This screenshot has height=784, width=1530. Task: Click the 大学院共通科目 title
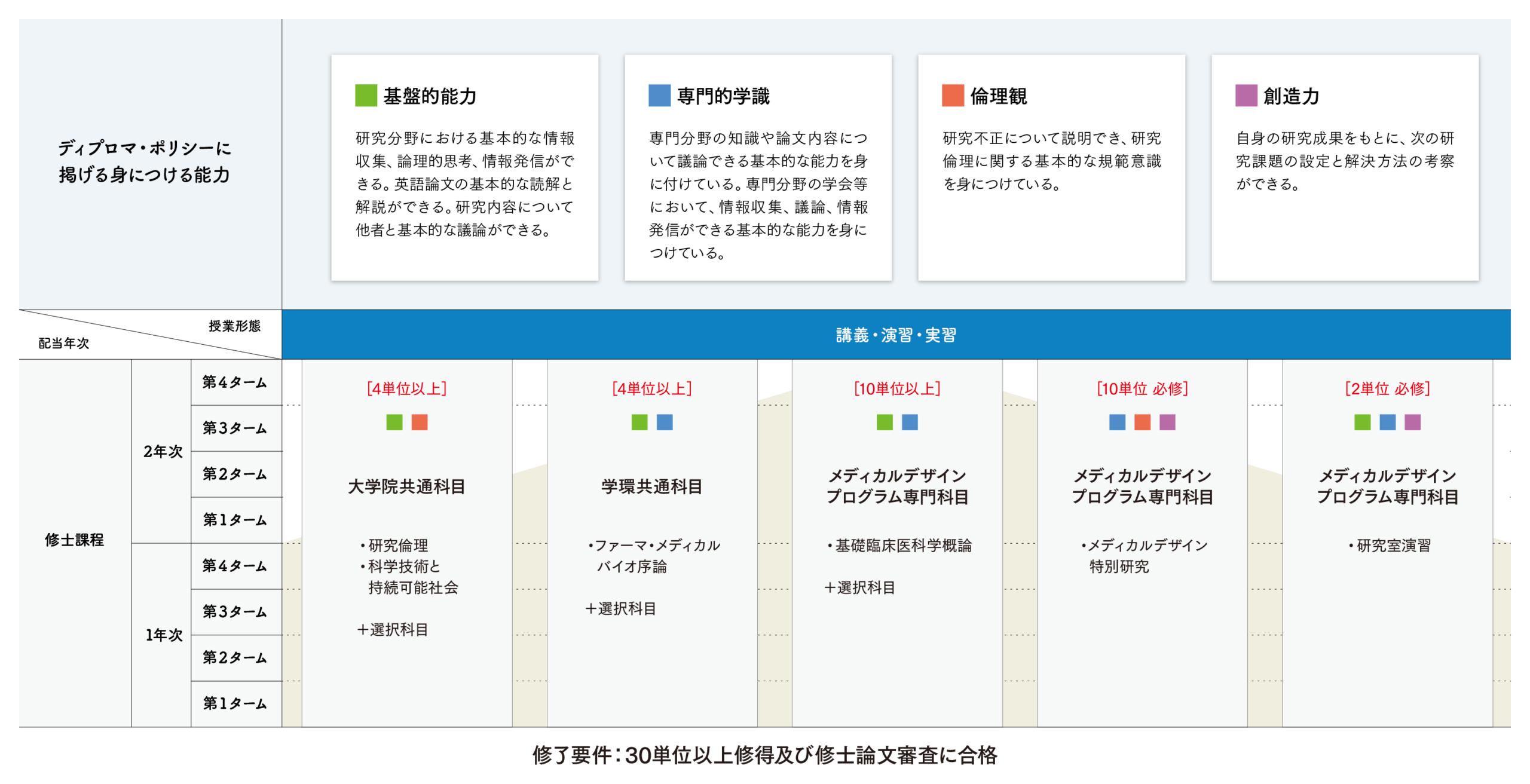[406, 486]
